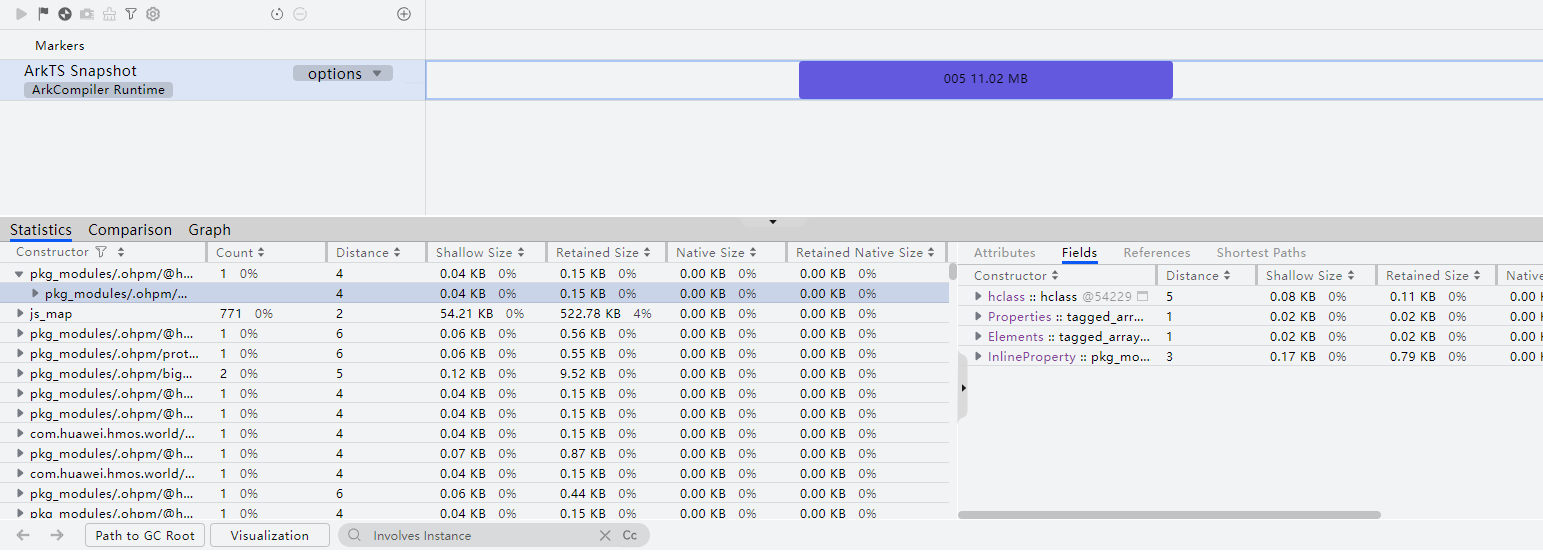Click the Fields panel horizontal scrollbar
Image resolution: width=1543 pixels, height=552 pixels.
click(1169, 515)
